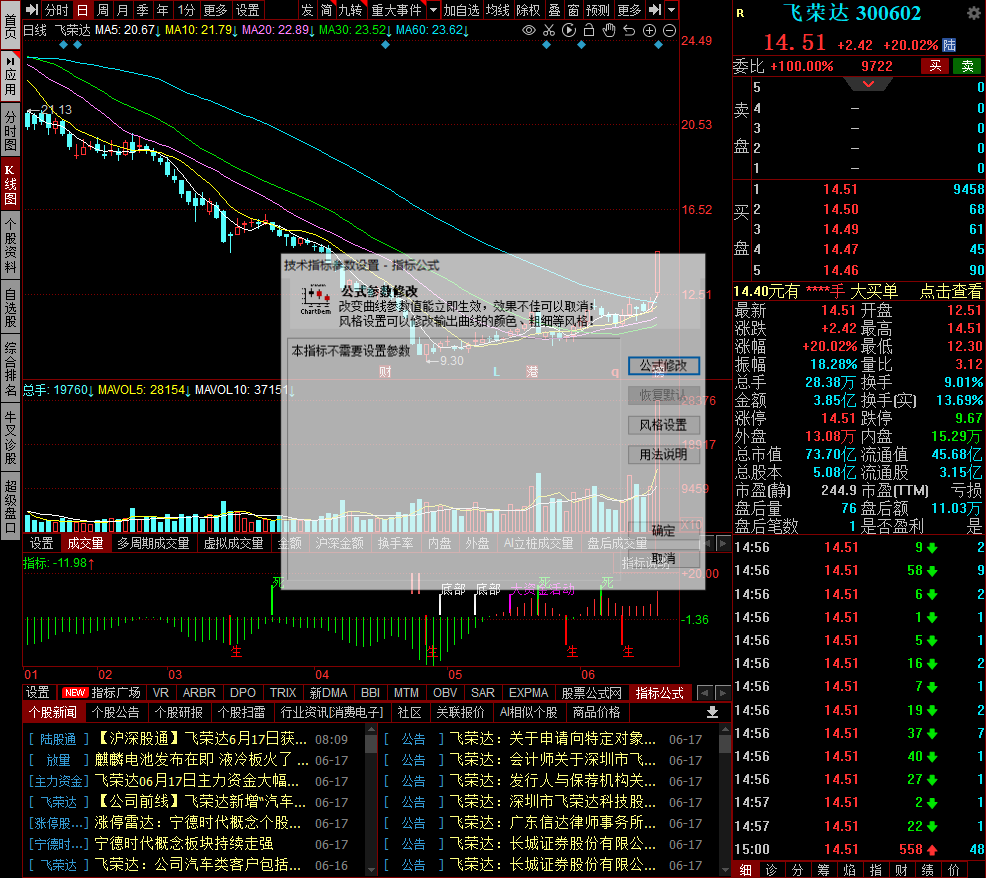
Task: Click the download arrow icon in news panel
Action: pyautogui.click(x=712, y=712)
